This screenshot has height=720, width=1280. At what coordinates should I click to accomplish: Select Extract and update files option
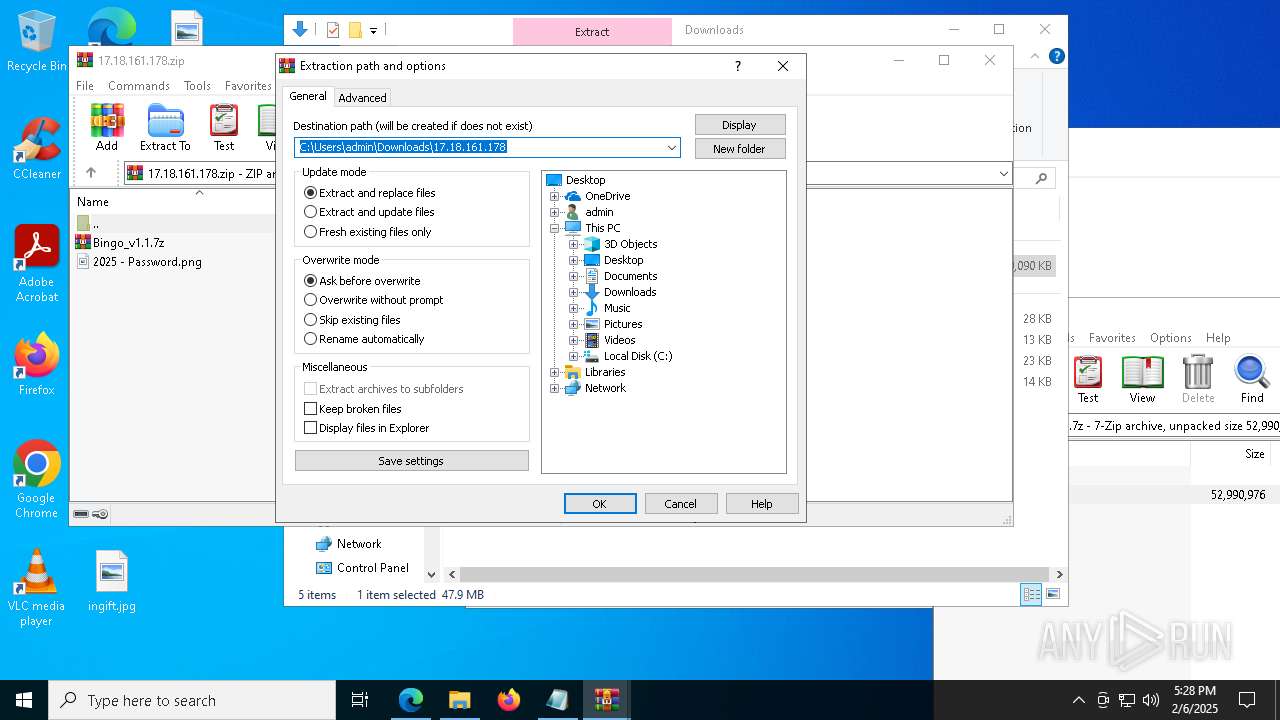(x=369, y=212)
